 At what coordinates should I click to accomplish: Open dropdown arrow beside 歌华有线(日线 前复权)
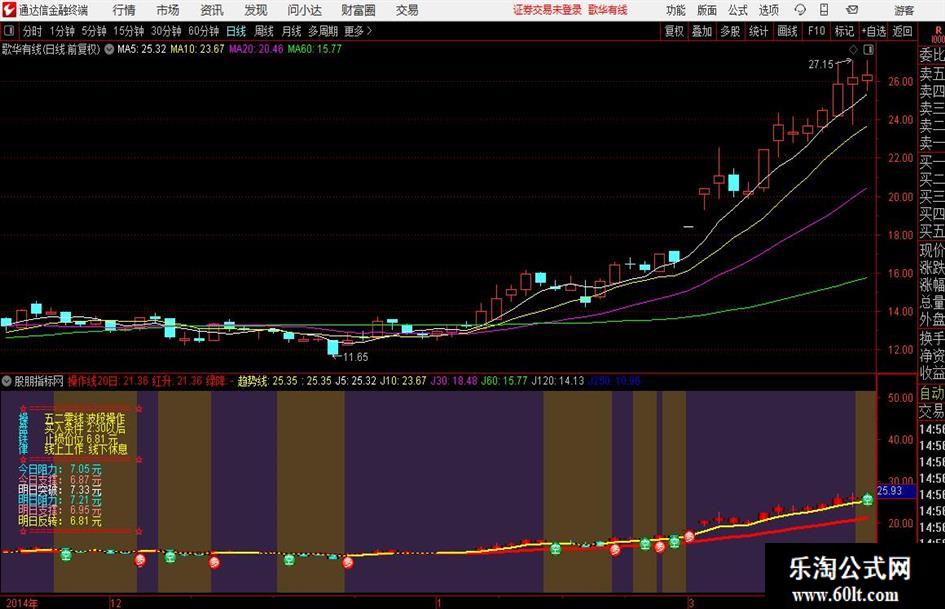109,49
